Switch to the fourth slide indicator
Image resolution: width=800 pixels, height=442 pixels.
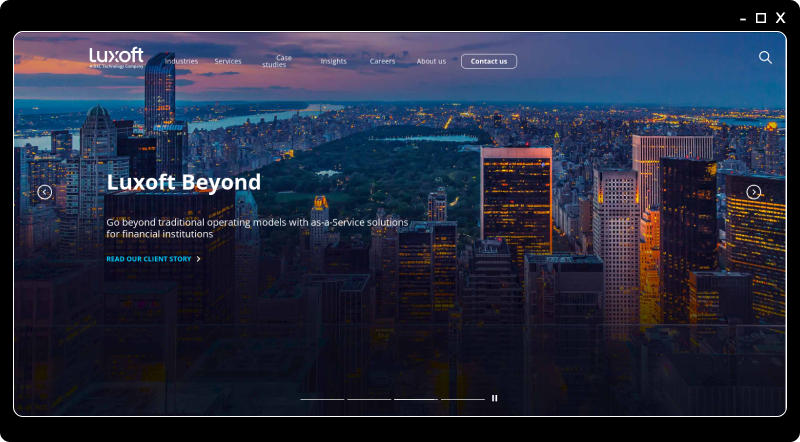coord(463,399)
